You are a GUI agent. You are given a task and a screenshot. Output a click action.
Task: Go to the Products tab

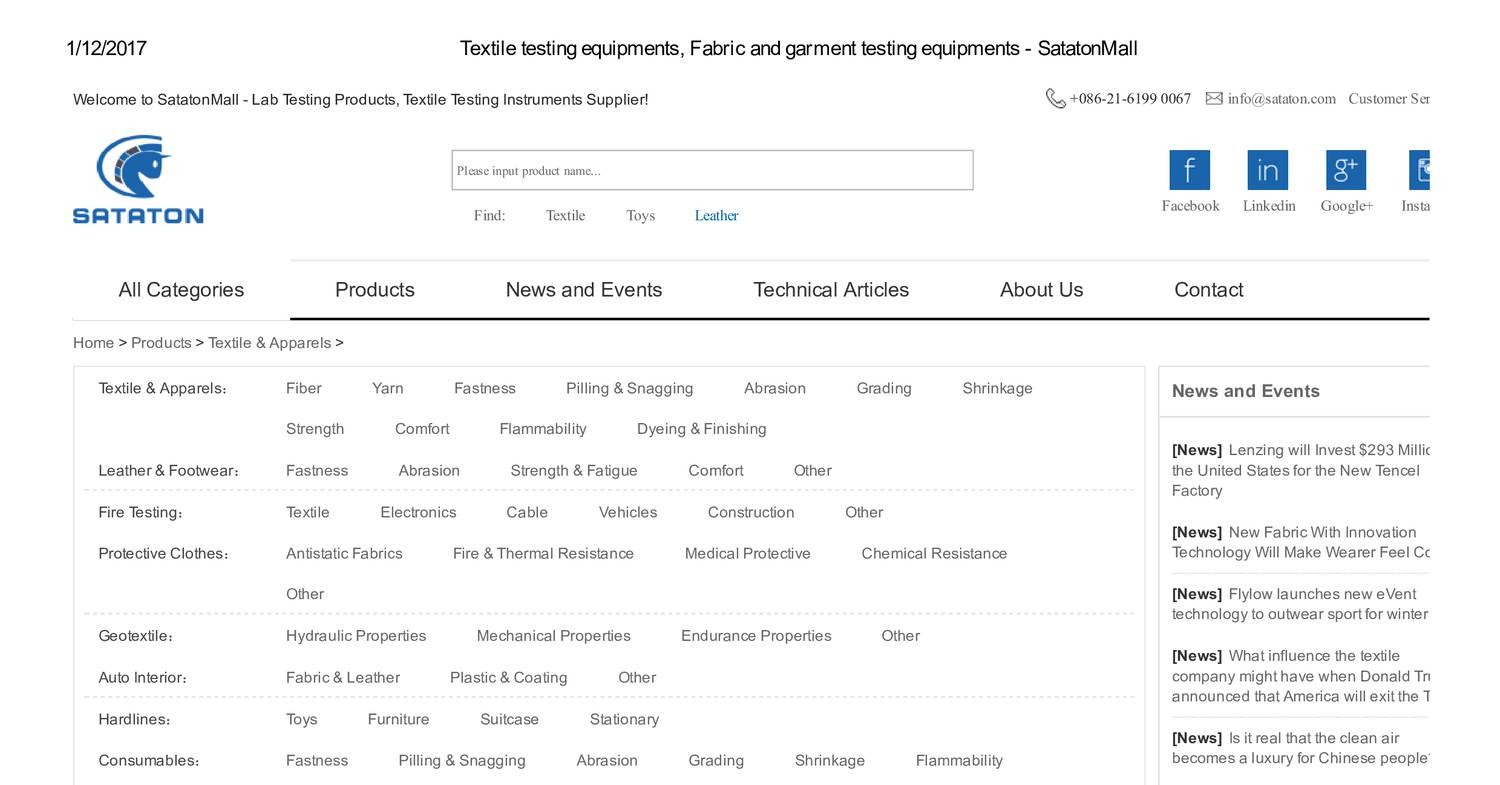[374, 290]
